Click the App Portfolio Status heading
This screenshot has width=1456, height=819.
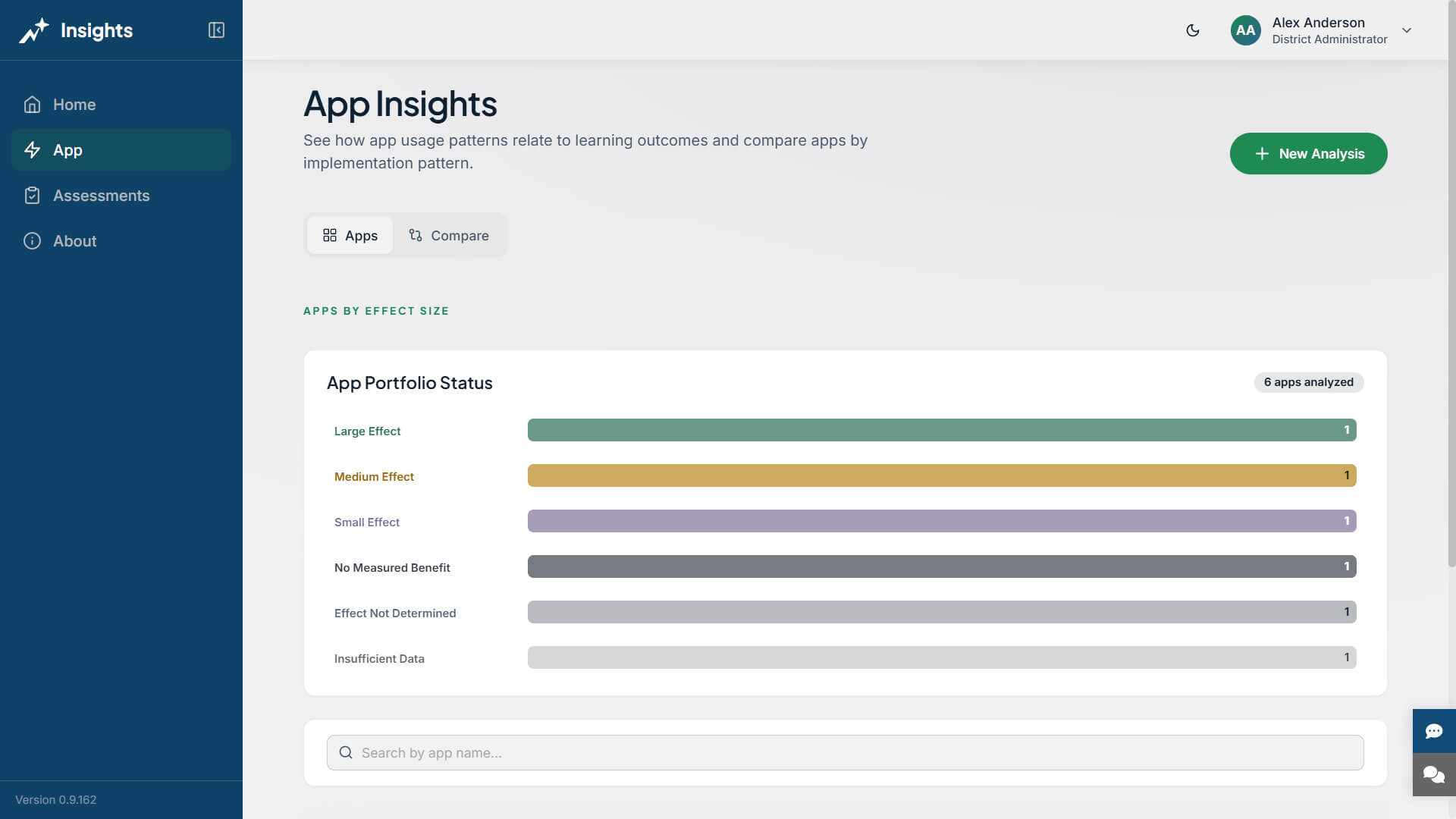click(x=409, y=383)
